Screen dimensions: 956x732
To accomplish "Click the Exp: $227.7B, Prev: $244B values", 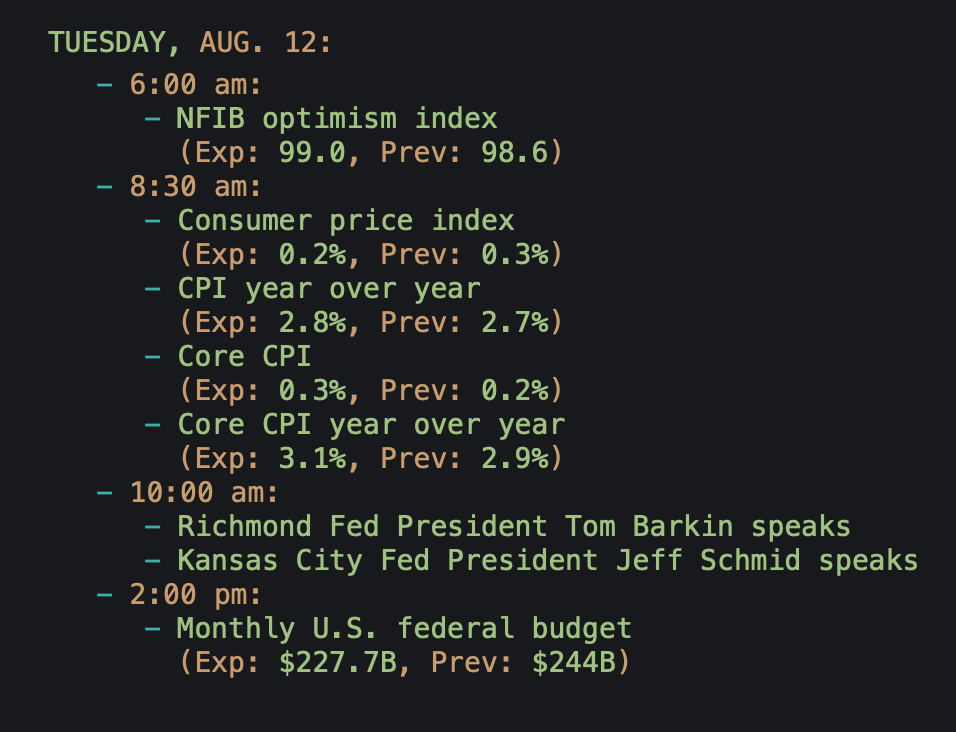I will (404, 663).
